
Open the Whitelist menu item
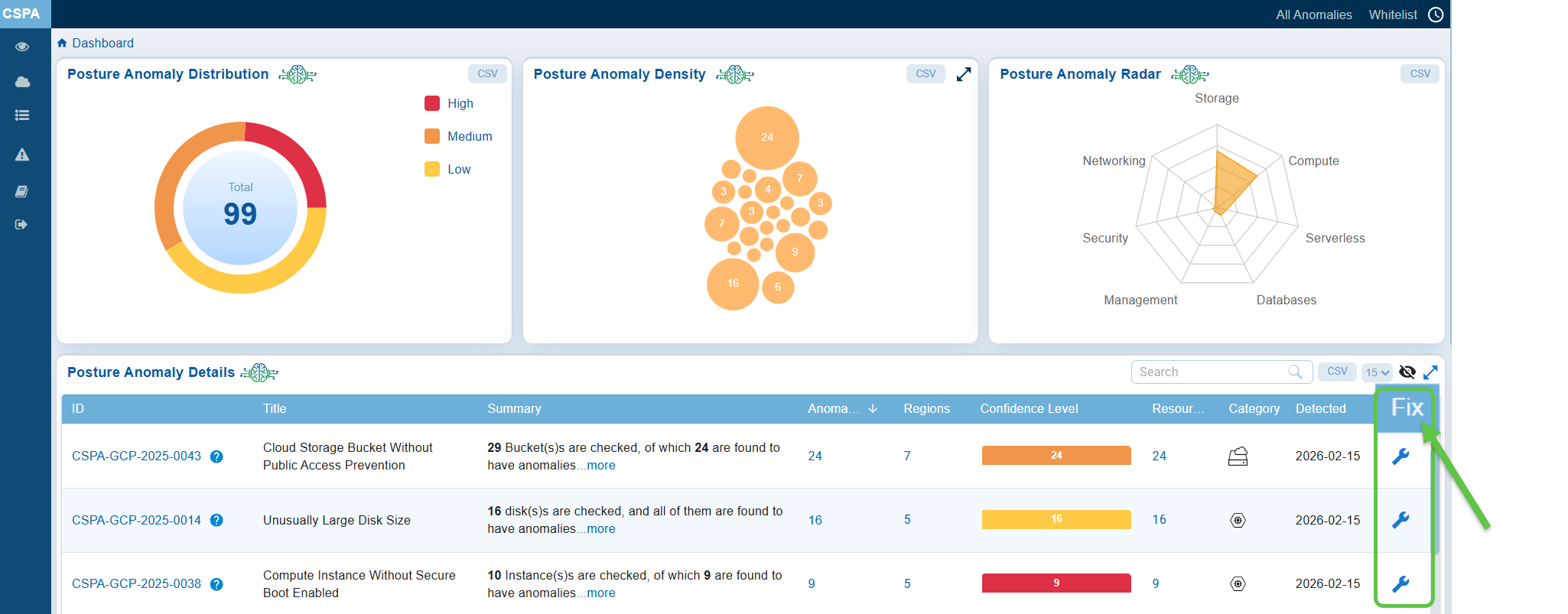pyautogui.click(x=1392, y=15)
